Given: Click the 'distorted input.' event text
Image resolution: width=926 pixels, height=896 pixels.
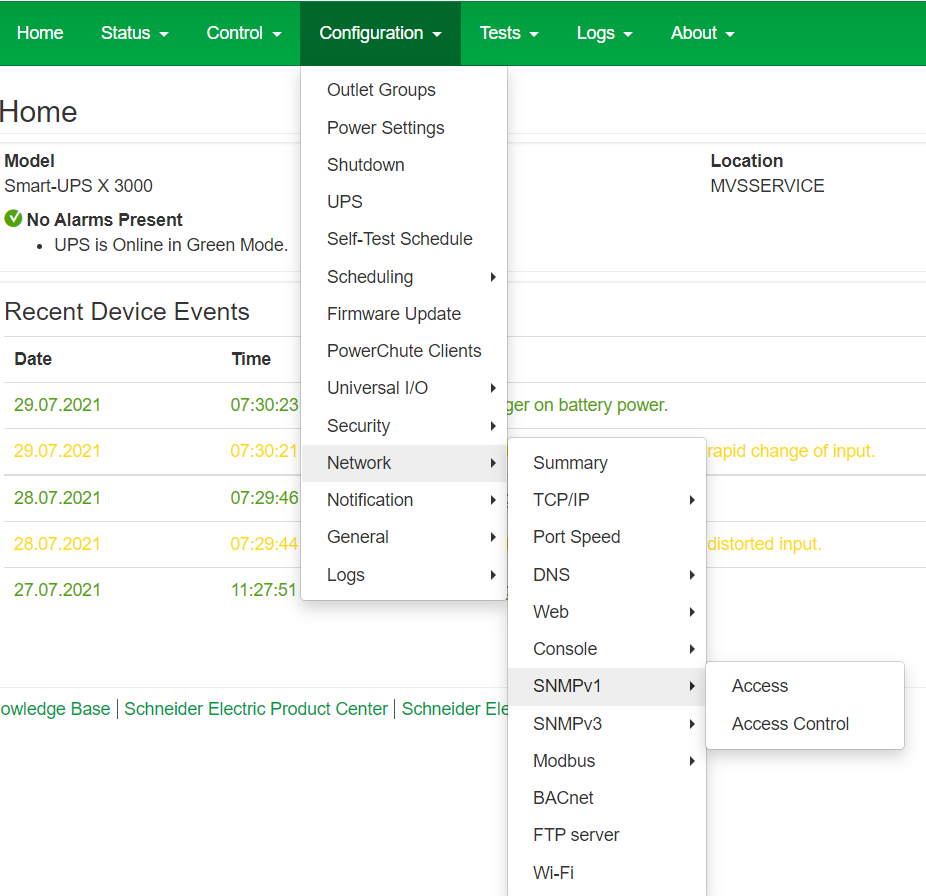Looking at the screenshot, I should [764, 544].
